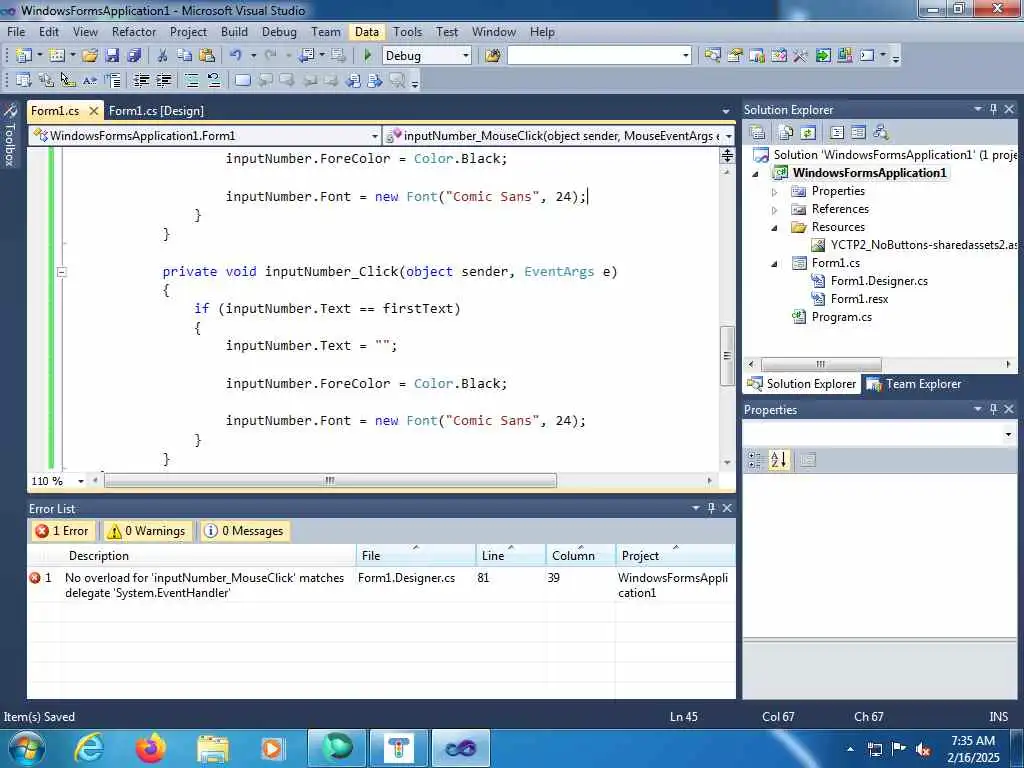The image size is (1024, 768).
Task: Toggle the bookmark on the current line
Action: [242, 80]
